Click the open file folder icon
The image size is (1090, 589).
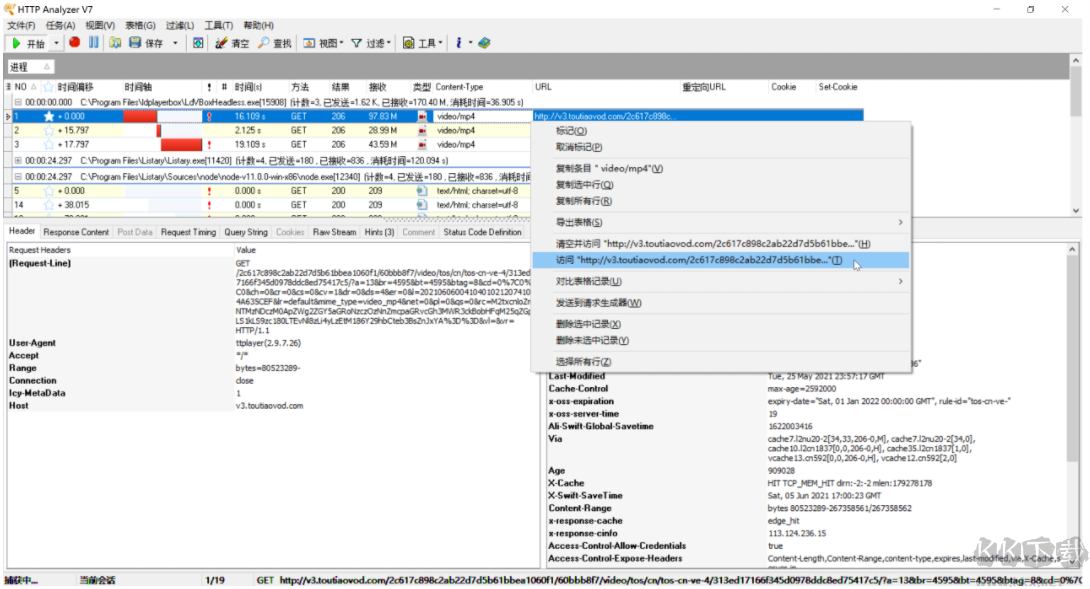pyautogui.click(x=115, y=43)
